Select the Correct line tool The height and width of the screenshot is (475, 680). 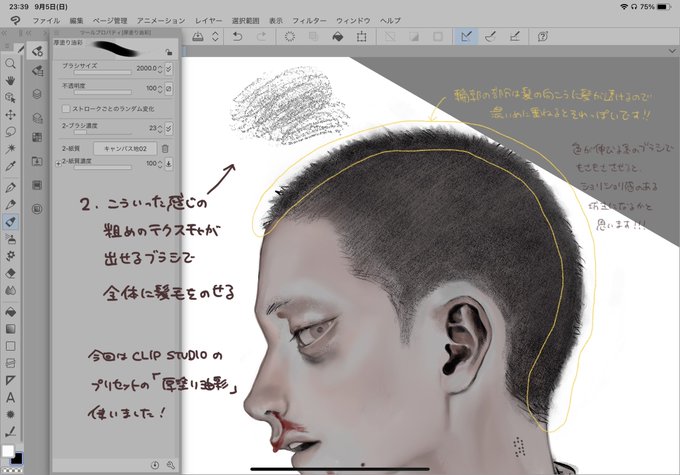tap(10, 432)
